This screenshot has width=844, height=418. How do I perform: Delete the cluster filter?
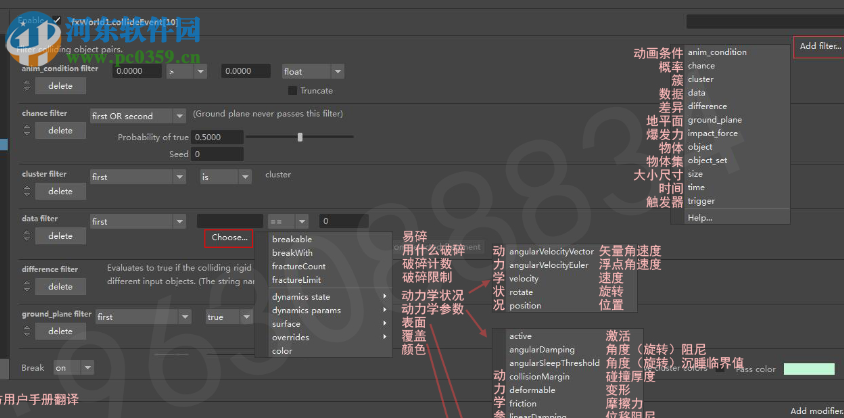click(60, 191)
